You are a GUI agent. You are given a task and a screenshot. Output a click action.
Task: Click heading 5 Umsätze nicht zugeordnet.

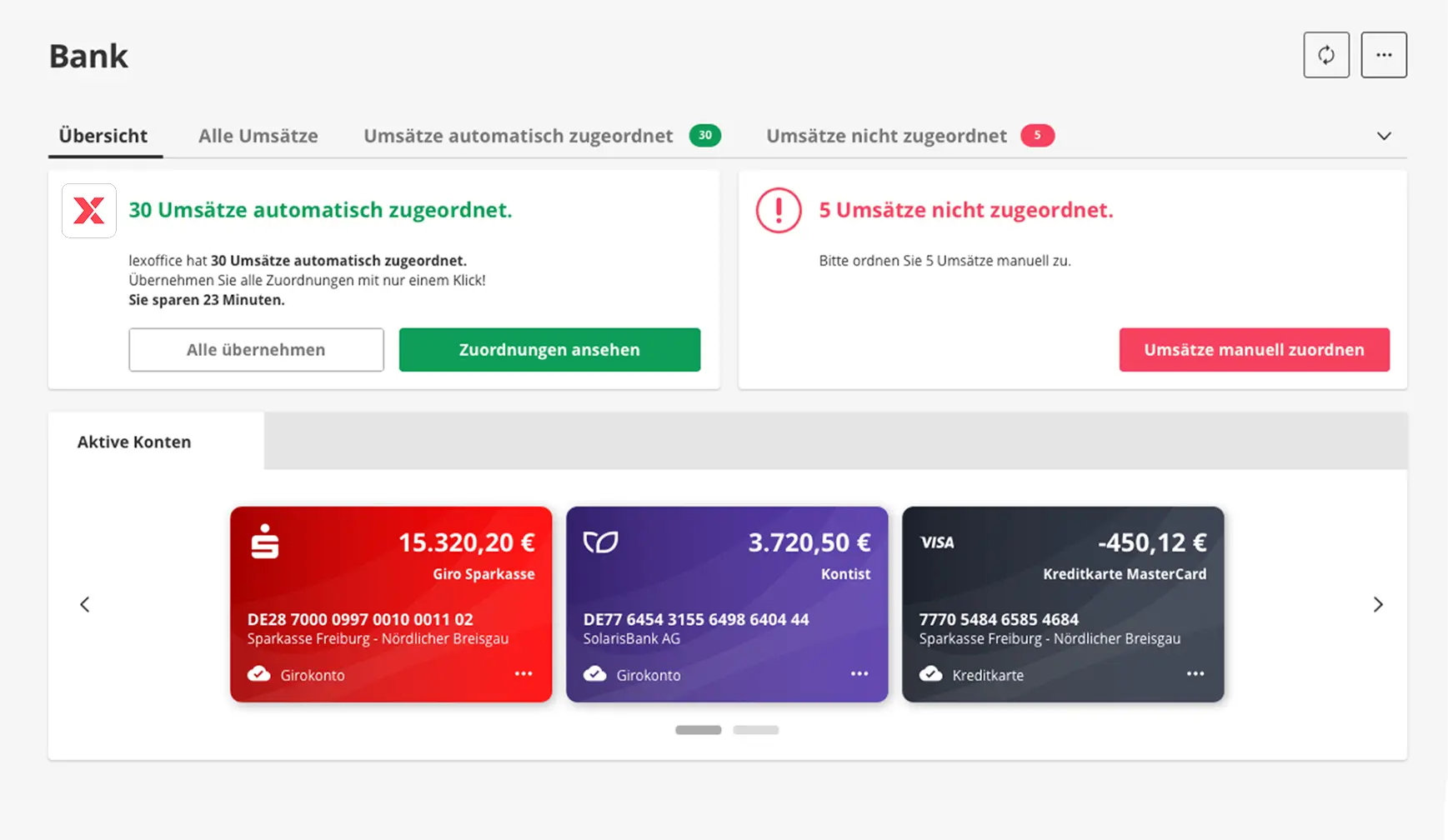966,210
